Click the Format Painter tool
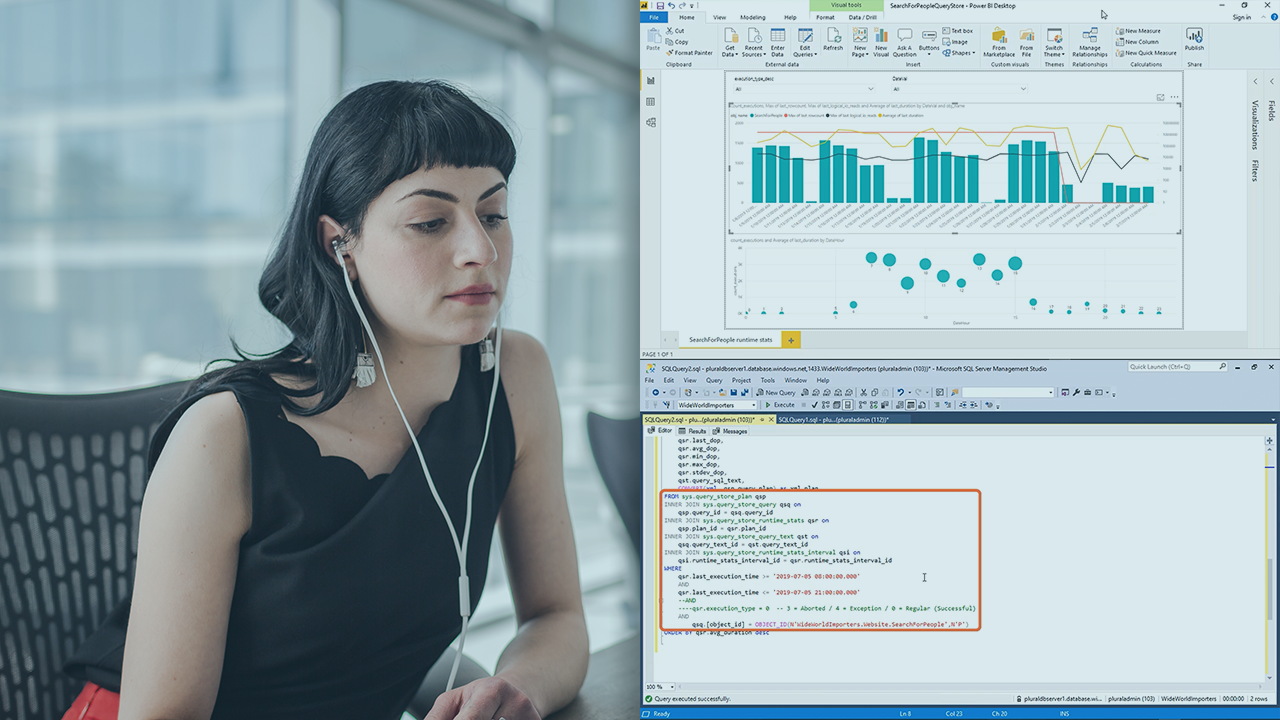 [692, 53]
